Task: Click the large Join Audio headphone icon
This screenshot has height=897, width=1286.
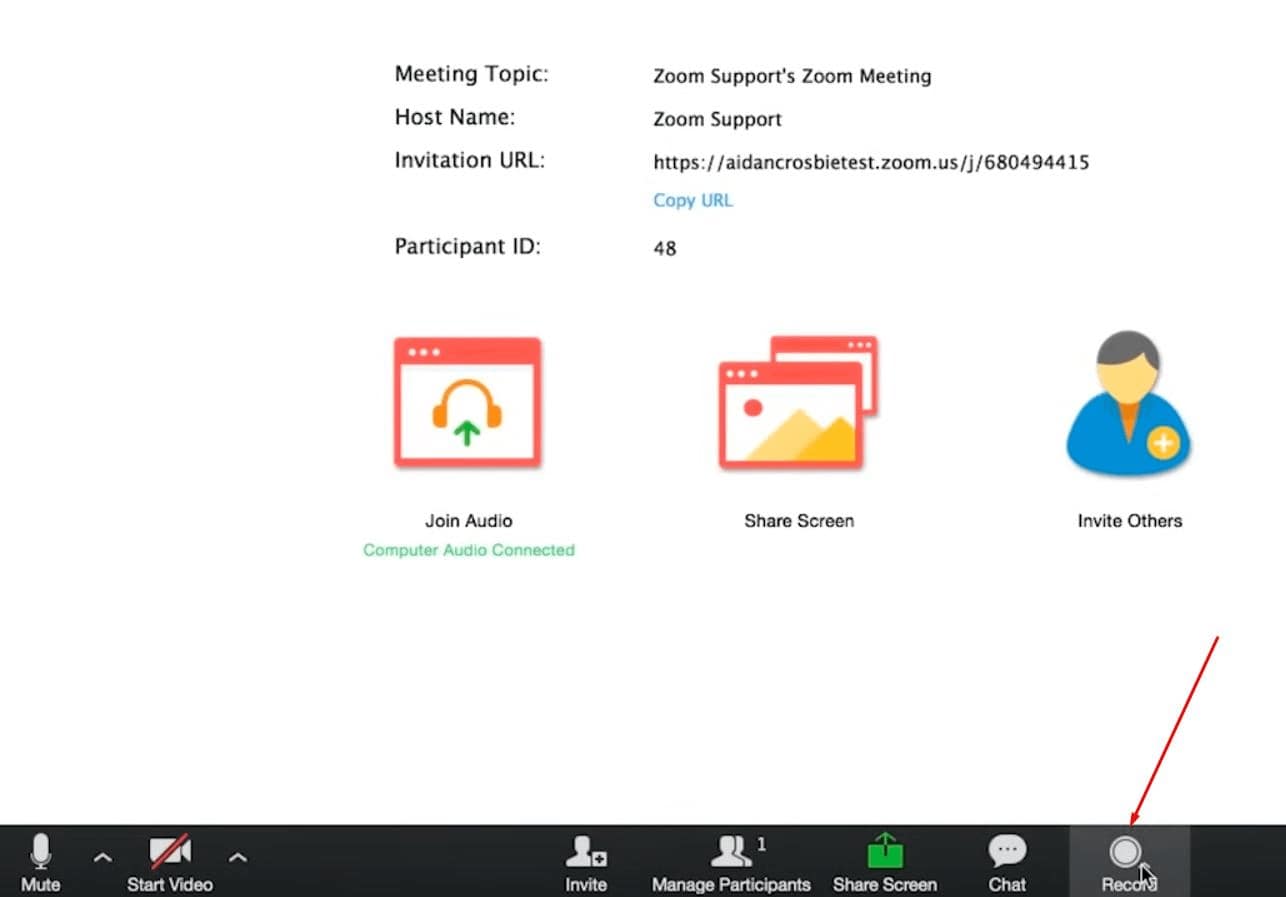Action: click(x=467, y=403)
